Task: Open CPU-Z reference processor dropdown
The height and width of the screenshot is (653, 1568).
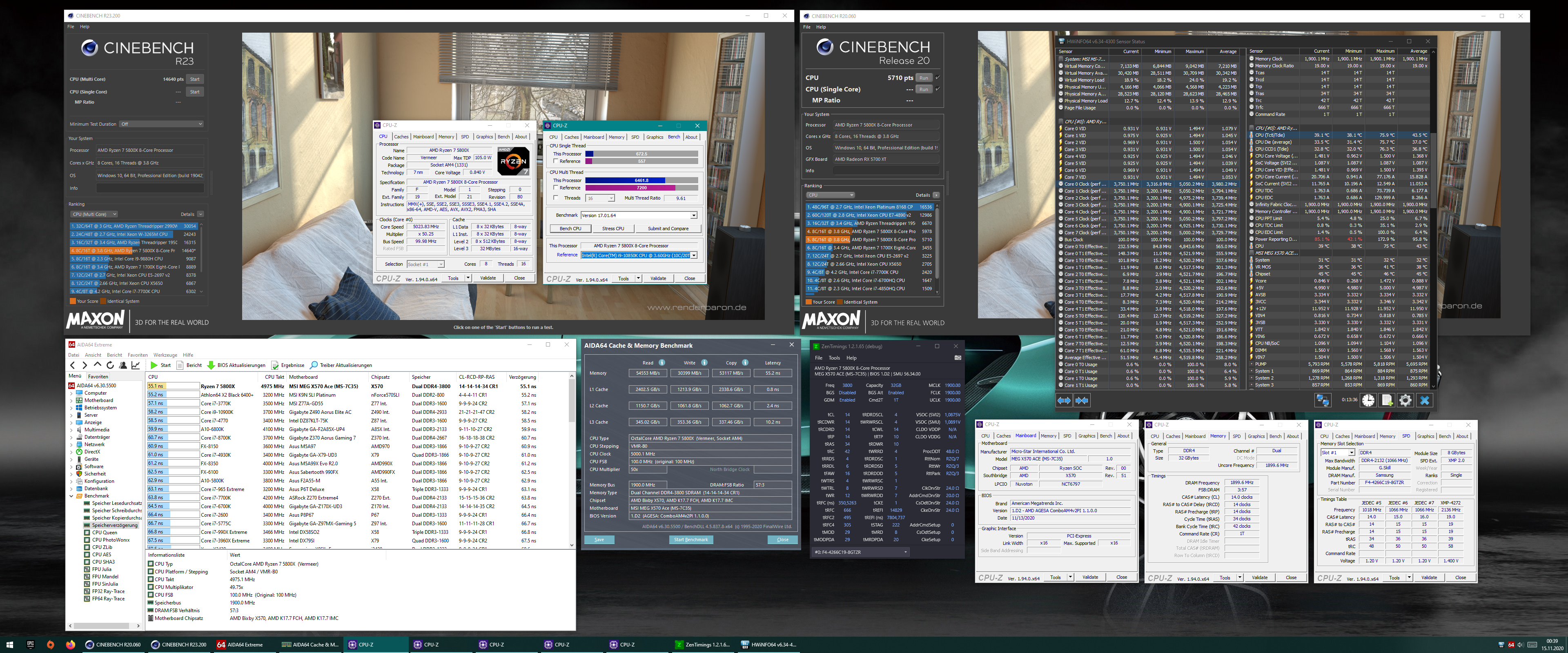Action: tap(693, 255)
